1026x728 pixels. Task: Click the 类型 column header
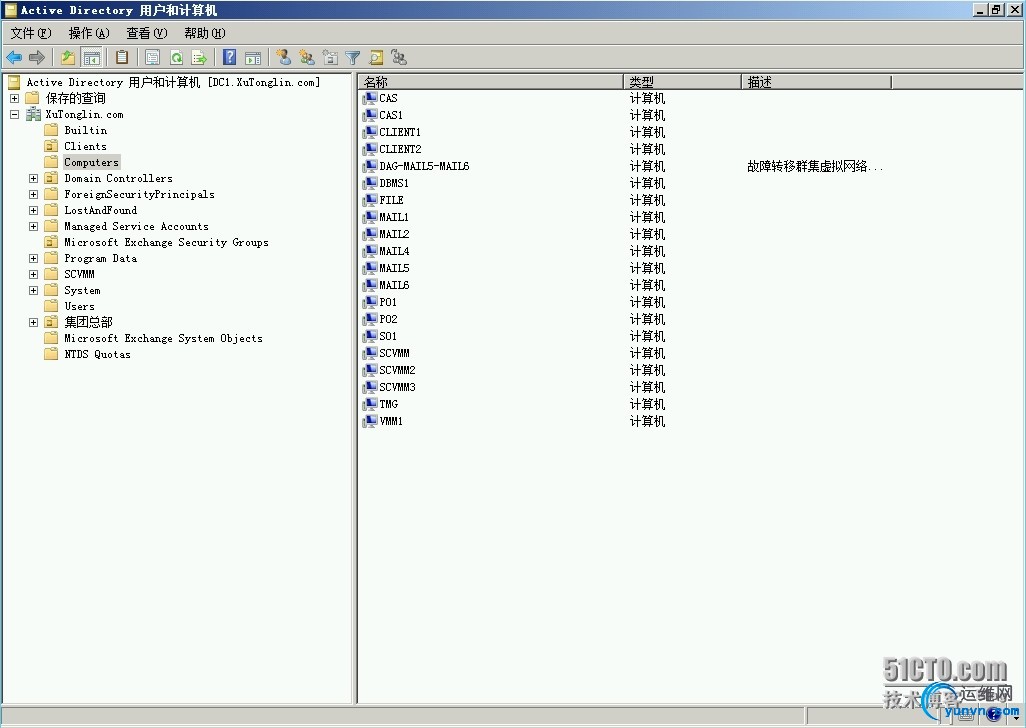click(682, 82)
